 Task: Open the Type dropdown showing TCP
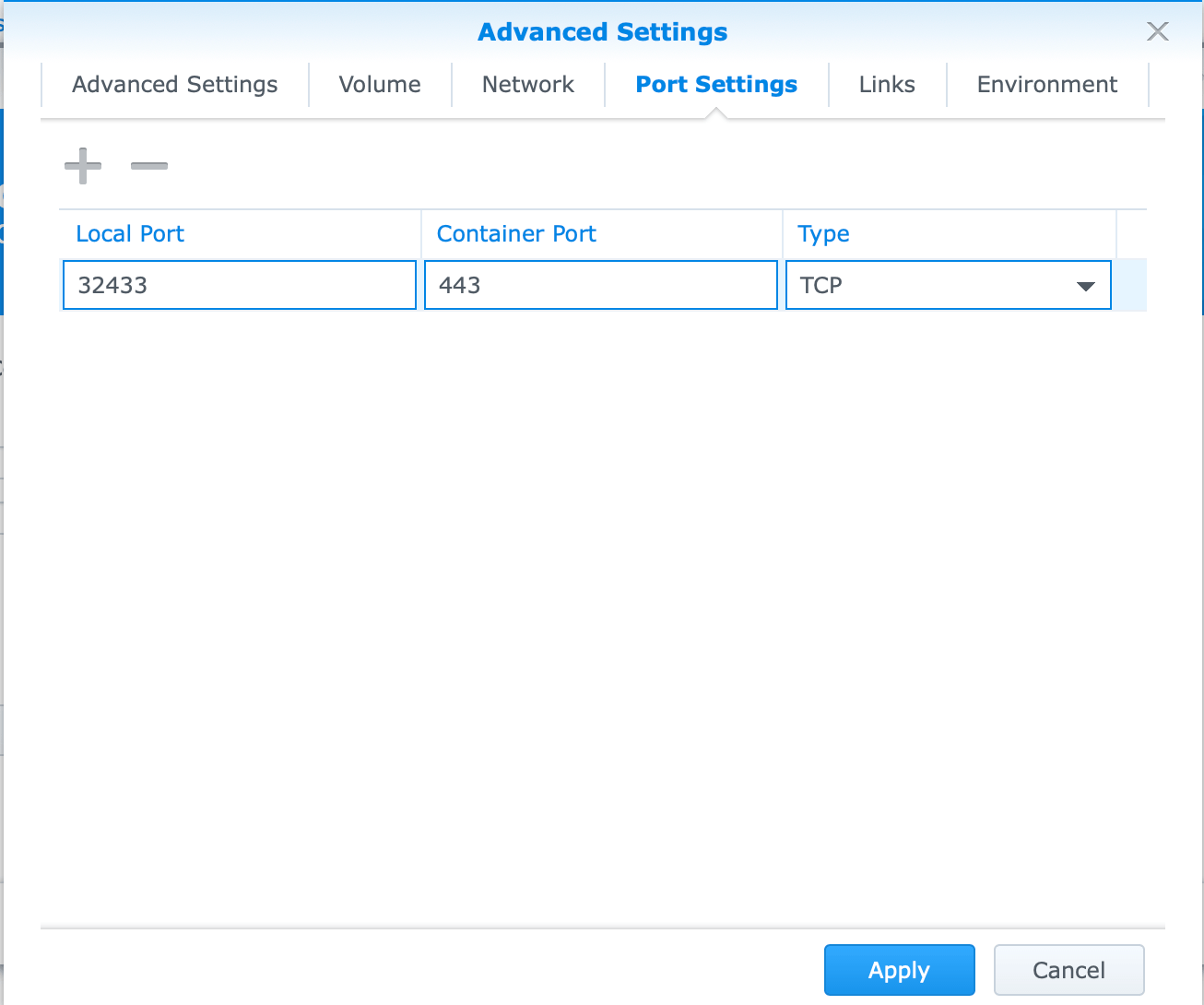coord(948,285)
